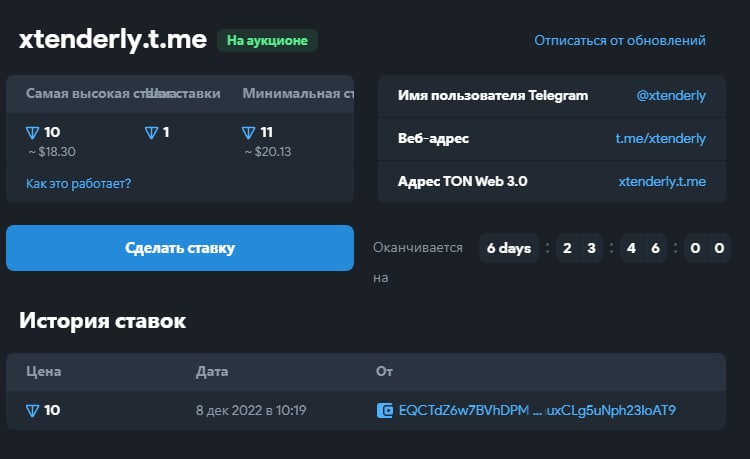The height and width of the screenshot is (459, 750).
Task: Click the "Дата" column header
Action: tap(211, 371)
